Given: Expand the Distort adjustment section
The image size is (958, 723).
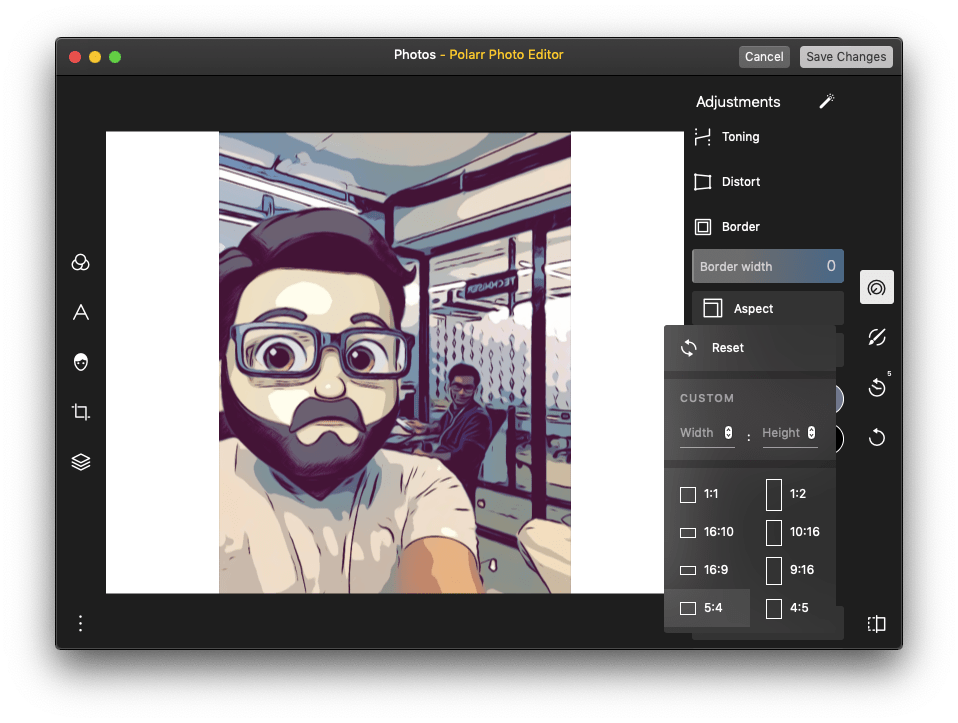Looking at the screenshot, I should [740, 182].
